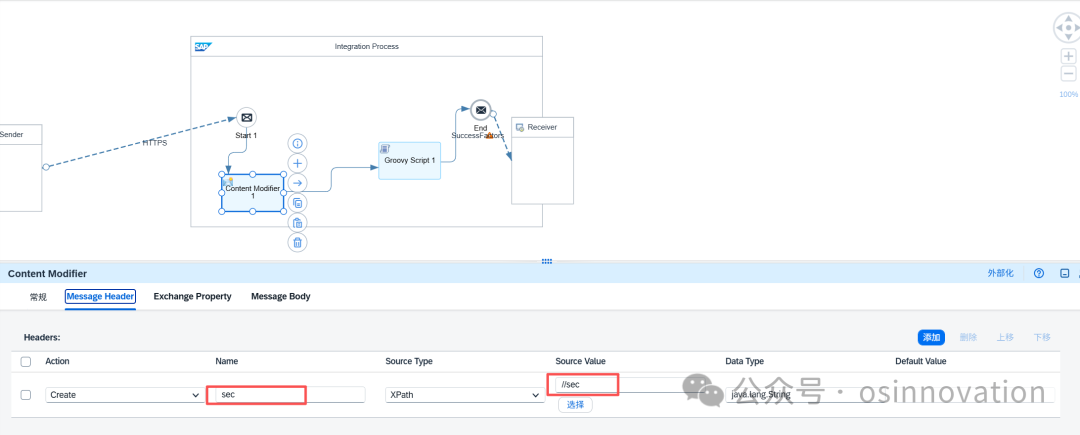
Task: Switch to the 常规 tab
Action: (x=39, y=297)
